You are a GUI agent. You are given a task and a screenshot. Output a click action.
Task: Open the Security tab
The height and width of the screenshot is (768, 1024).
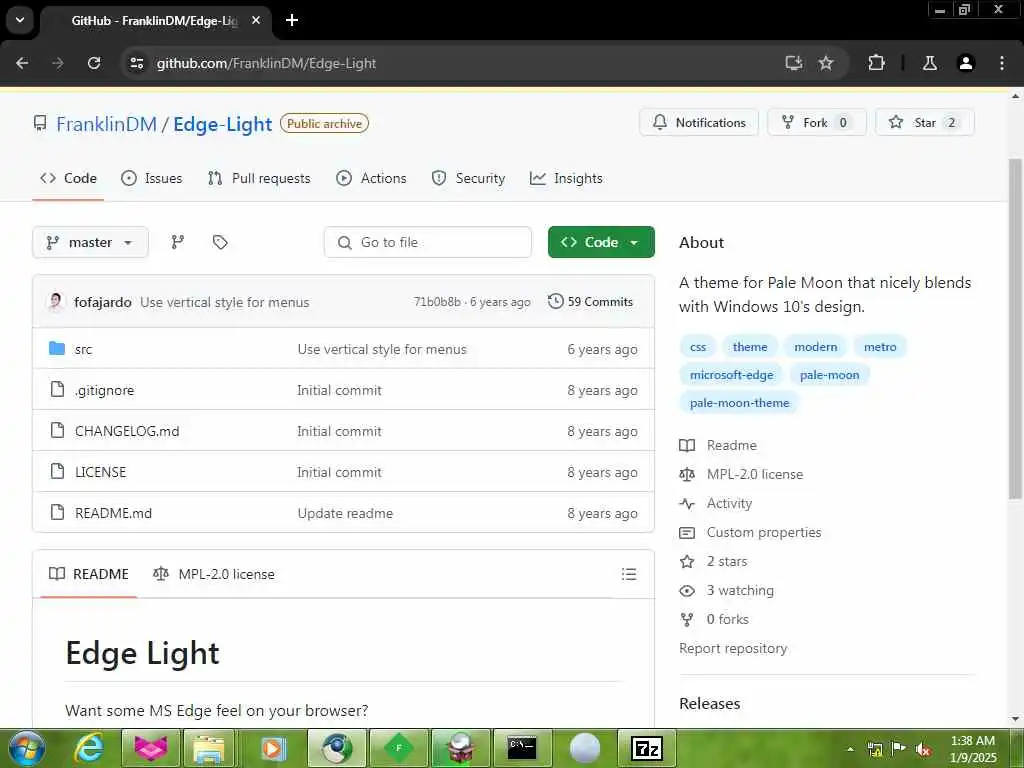coord(468,178)
